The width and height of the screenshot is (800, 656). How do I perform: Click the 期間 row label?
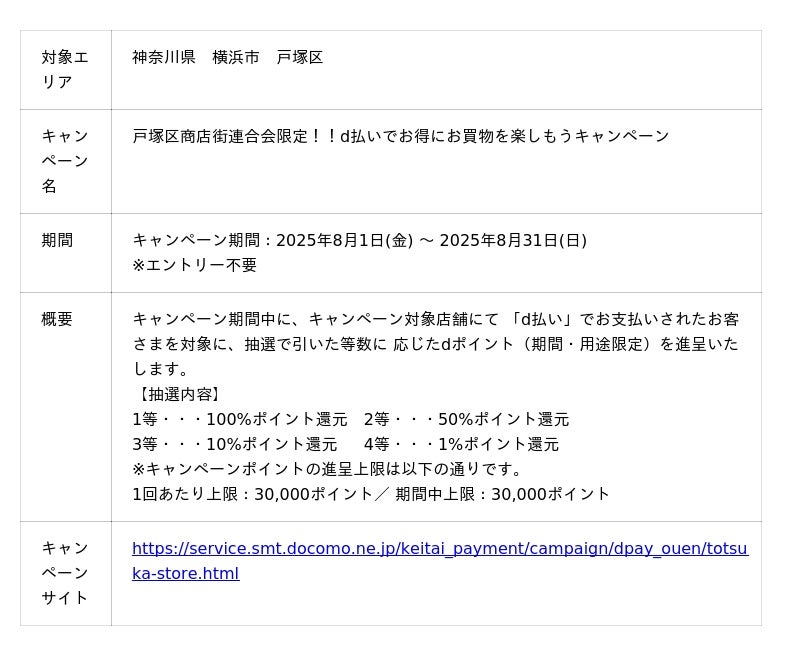pos(57,241)
